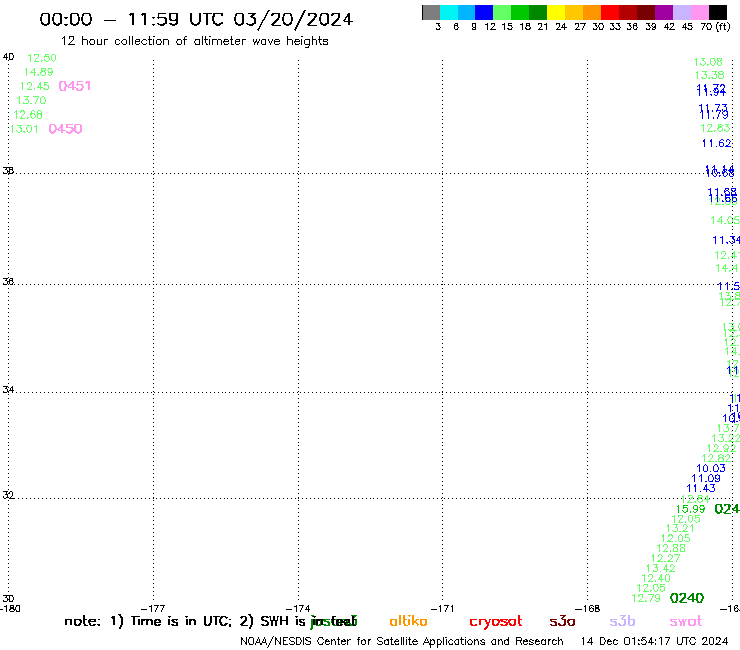The height and width of the screenshot is (650, 740).
Task: Click the subtitle '12 hour collection of altimeter wave heights'
Action: pos(194,41)
